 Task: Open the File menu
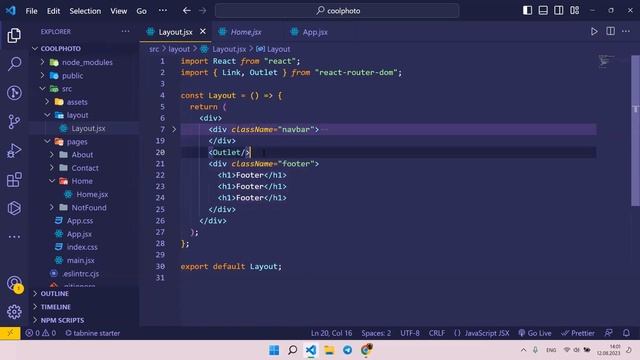coord(31,11)
